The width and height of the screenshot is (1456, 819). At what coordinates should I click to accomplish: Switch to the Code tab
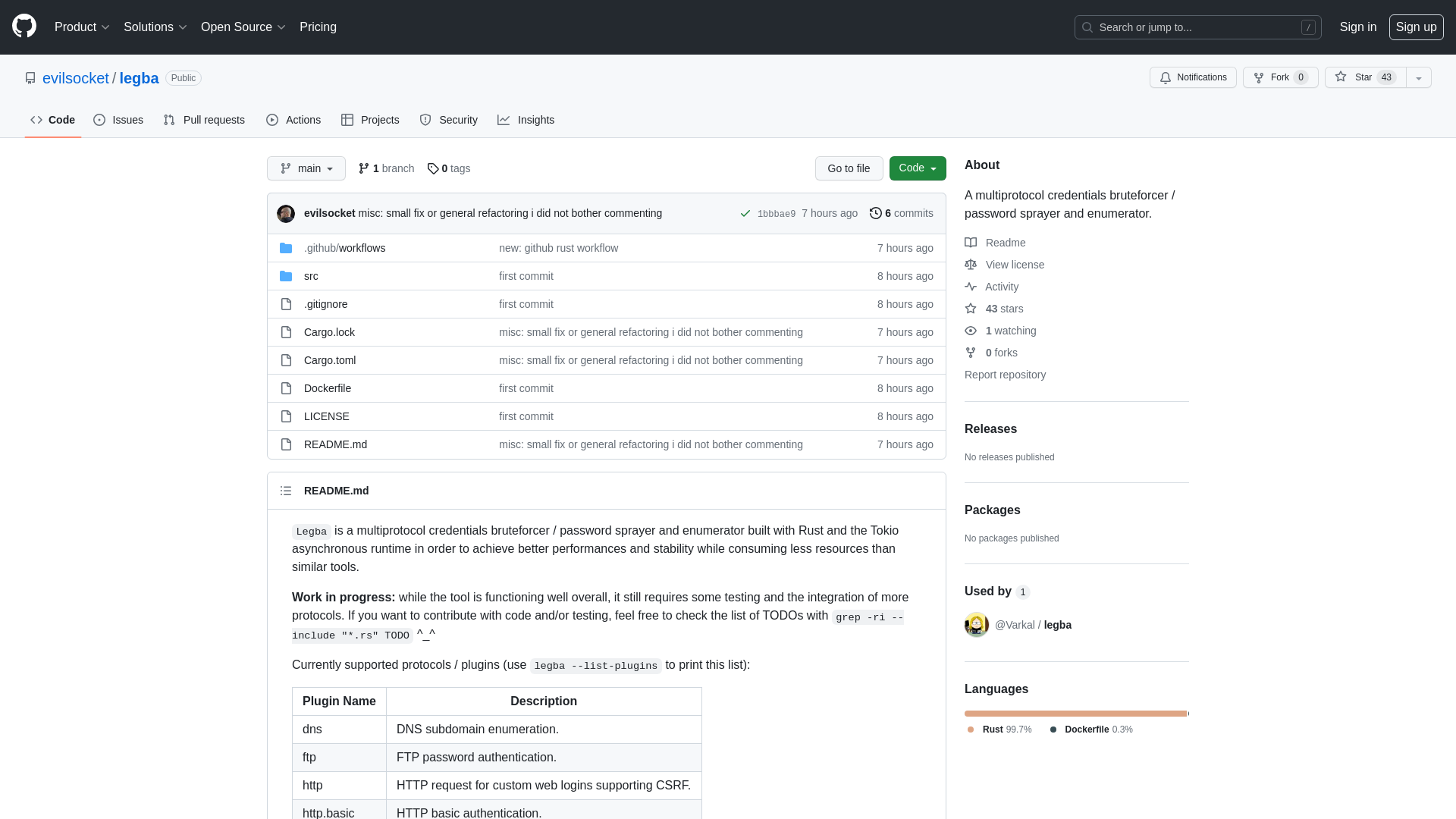point(53,120)
